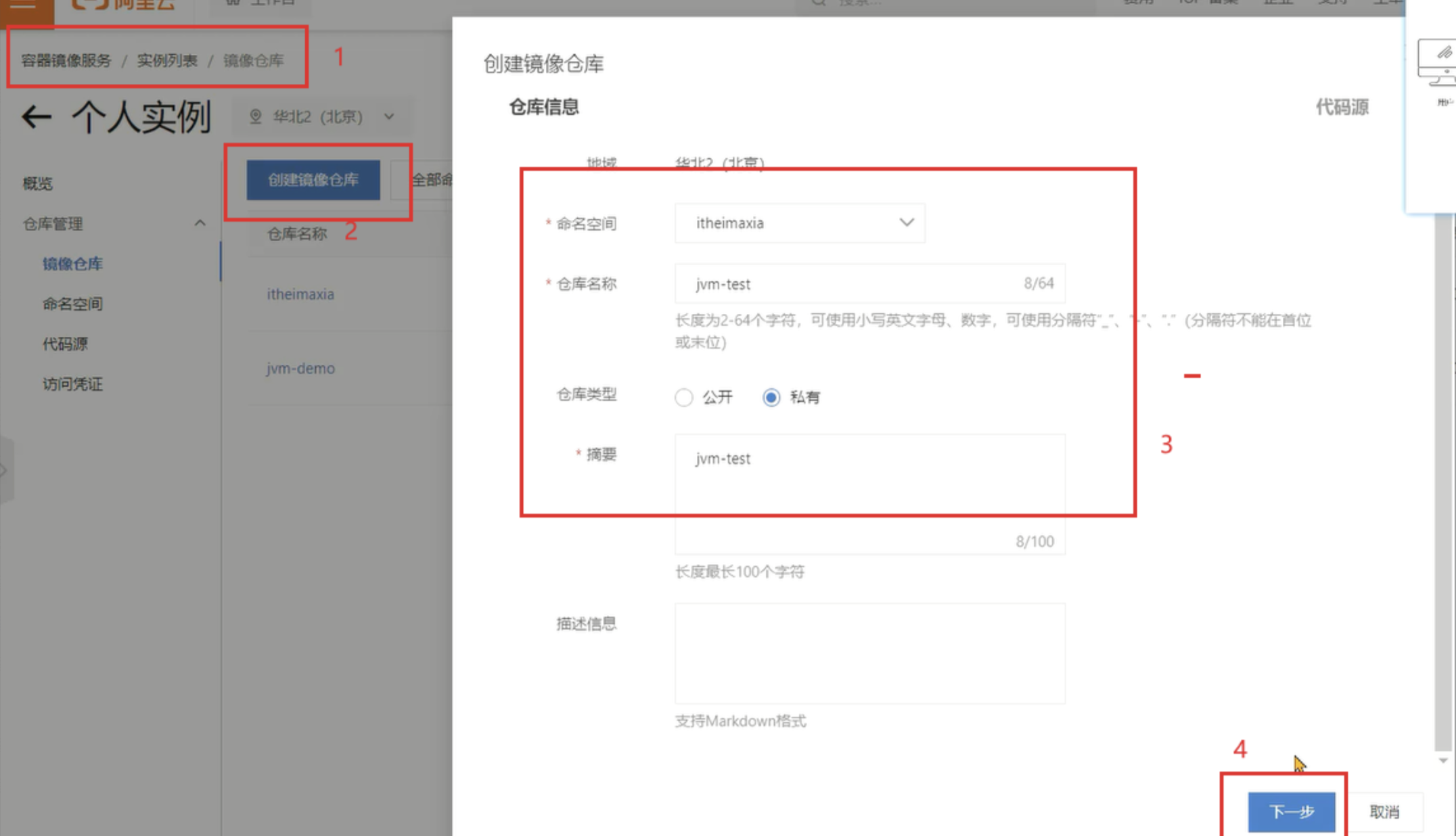
Task: Open 访问凭证 in the sidebar
Action: 72,384
